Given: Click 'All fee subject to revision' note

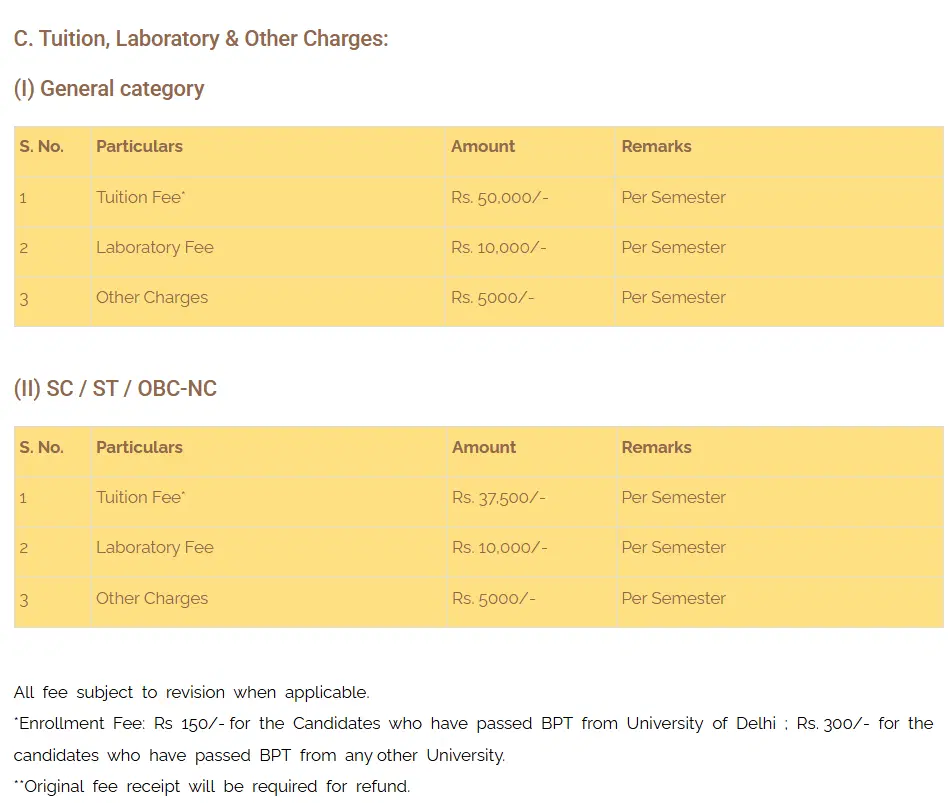Looking at the screenshot, I should [x=191, y=692].
